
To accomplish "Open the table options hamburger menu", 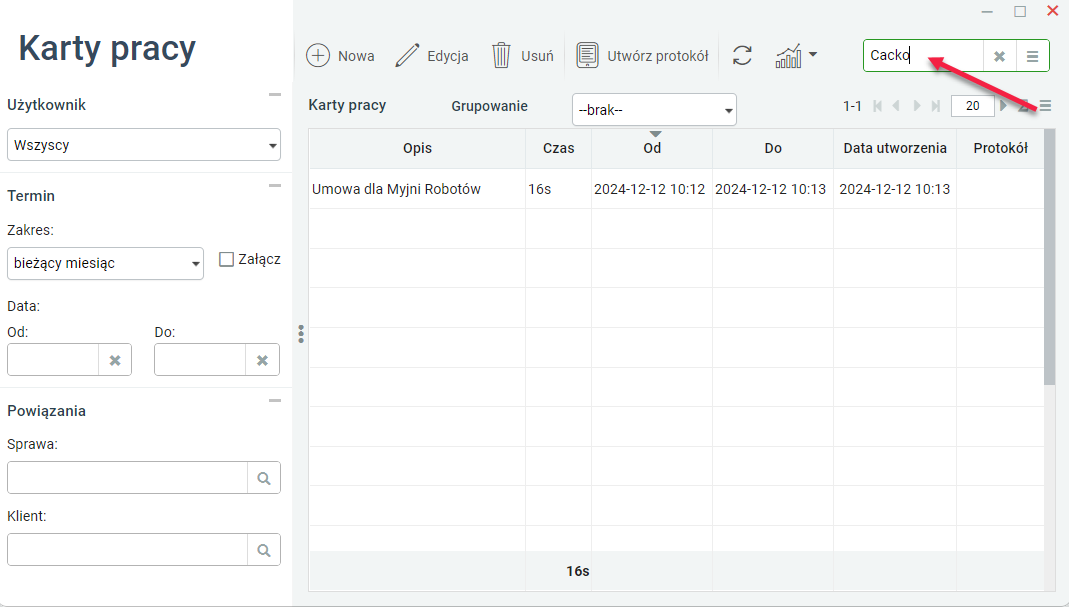I will (1045, 106).
